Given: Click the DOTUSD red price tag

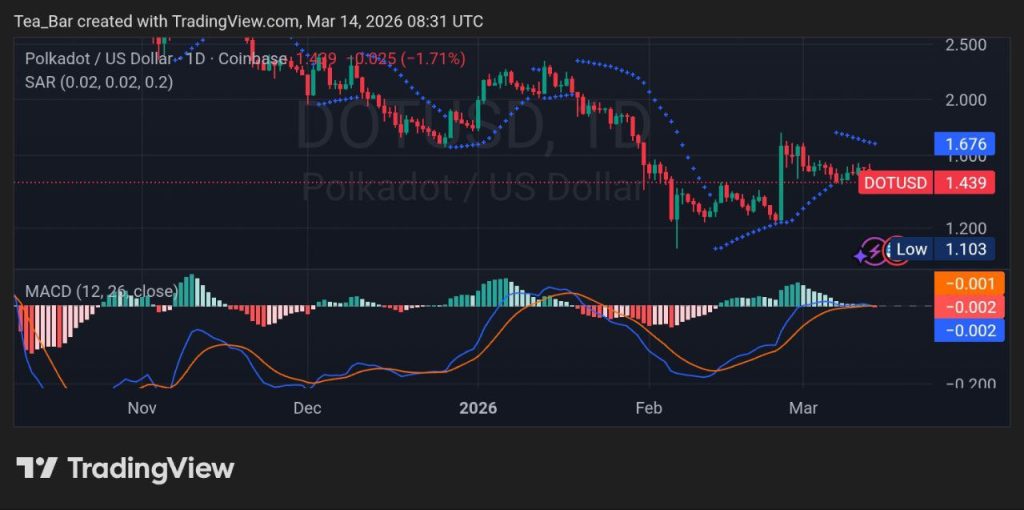Looking at the screenshot, I should (895, 183).
